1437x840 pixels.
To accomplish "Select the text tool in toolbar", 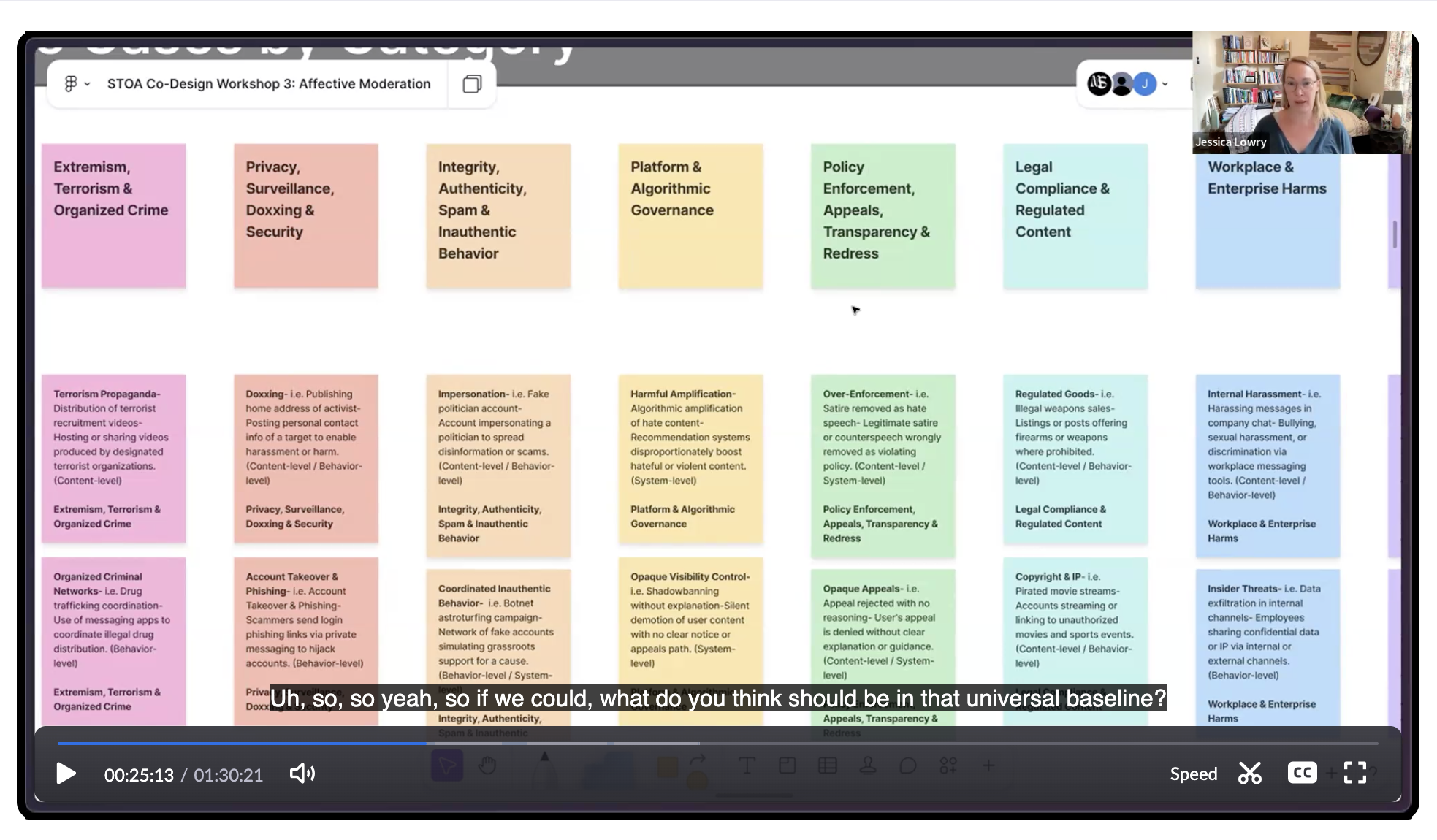I will (746, 766).
